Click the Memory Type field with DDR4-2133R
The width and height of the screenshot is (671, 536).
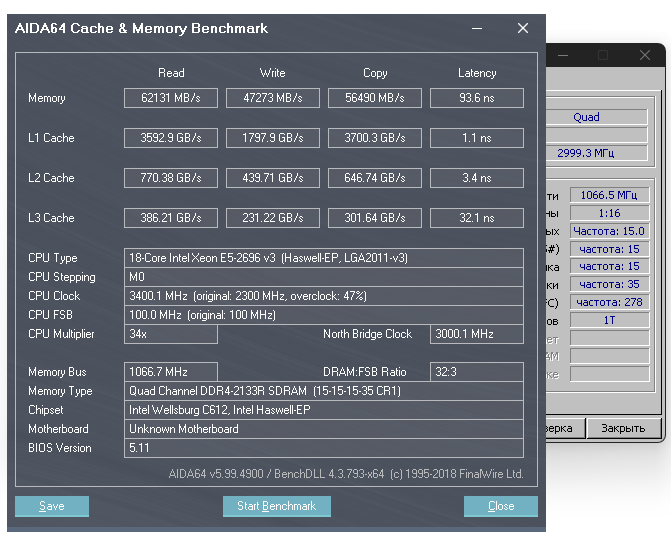[324, 391]
